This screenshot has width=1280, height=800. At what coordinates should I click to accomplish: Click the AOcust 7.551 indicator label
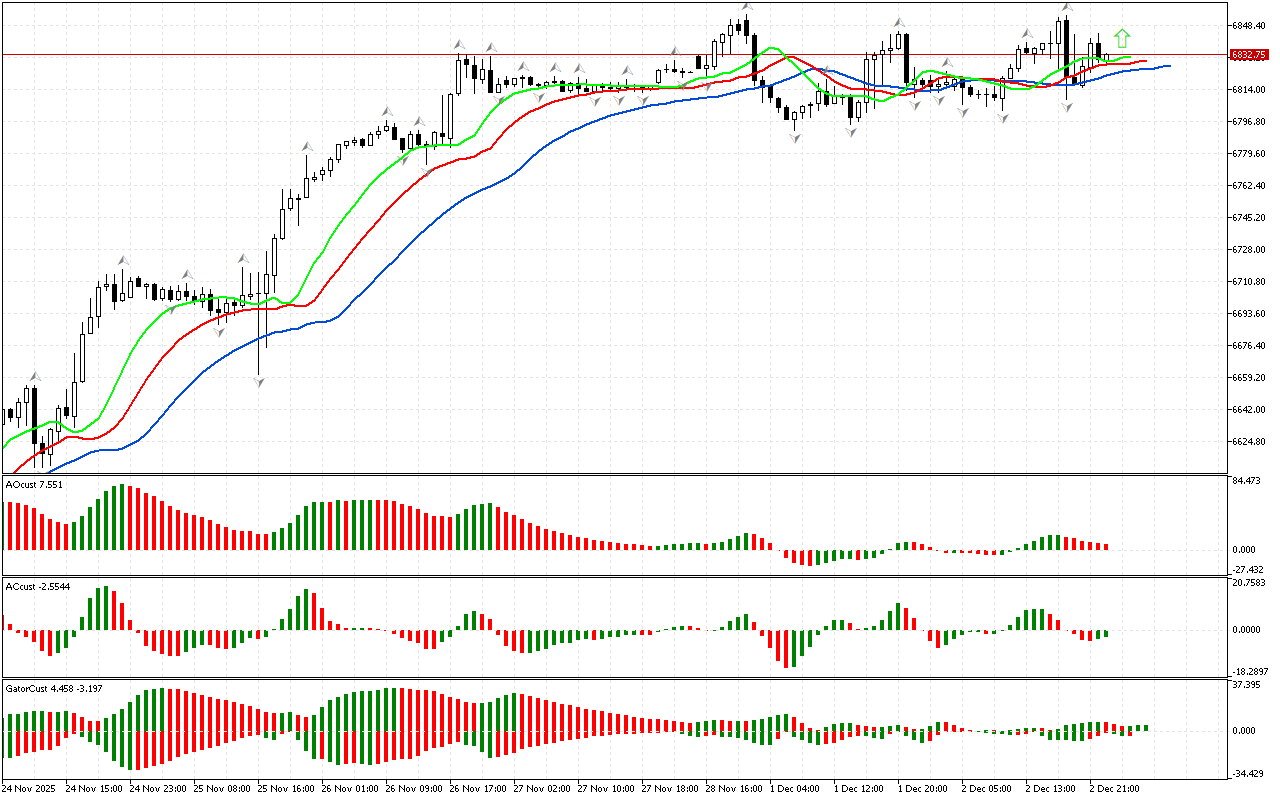[35, 485]
